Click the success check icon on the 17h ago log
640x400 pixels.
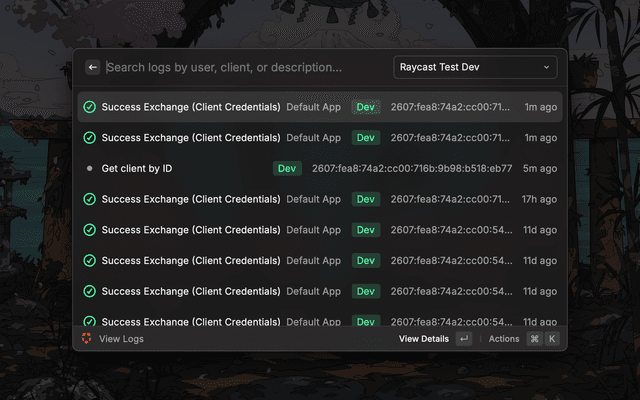[89, 200]
